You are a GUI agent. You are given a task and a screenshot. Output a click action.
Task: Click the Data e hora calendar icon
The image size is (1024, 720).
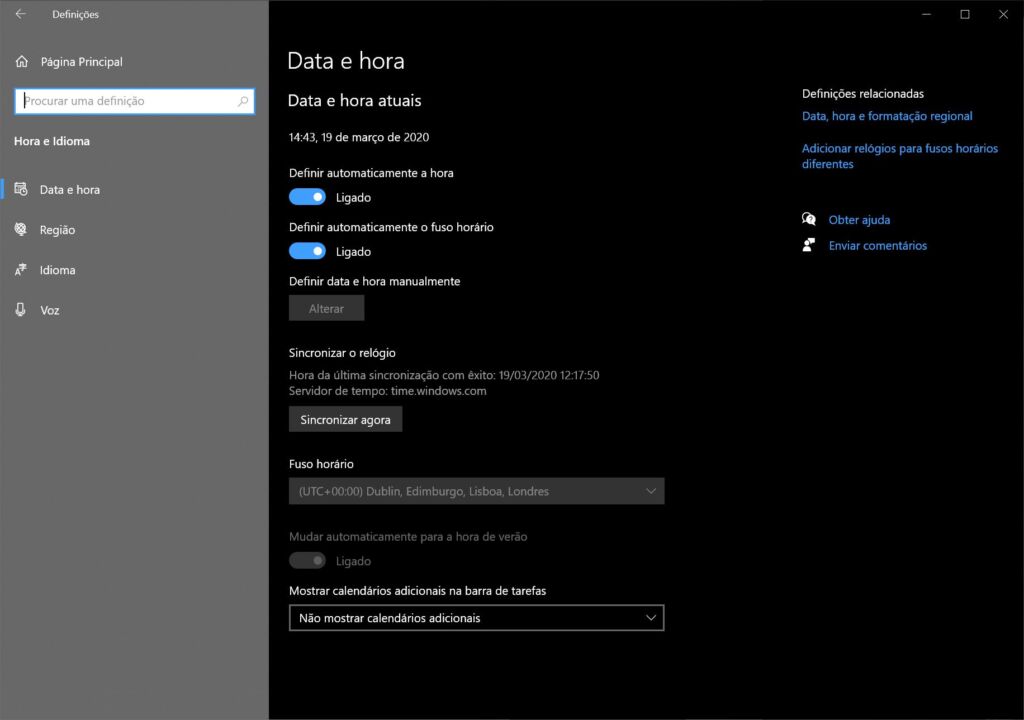click(x=21, y=189)
